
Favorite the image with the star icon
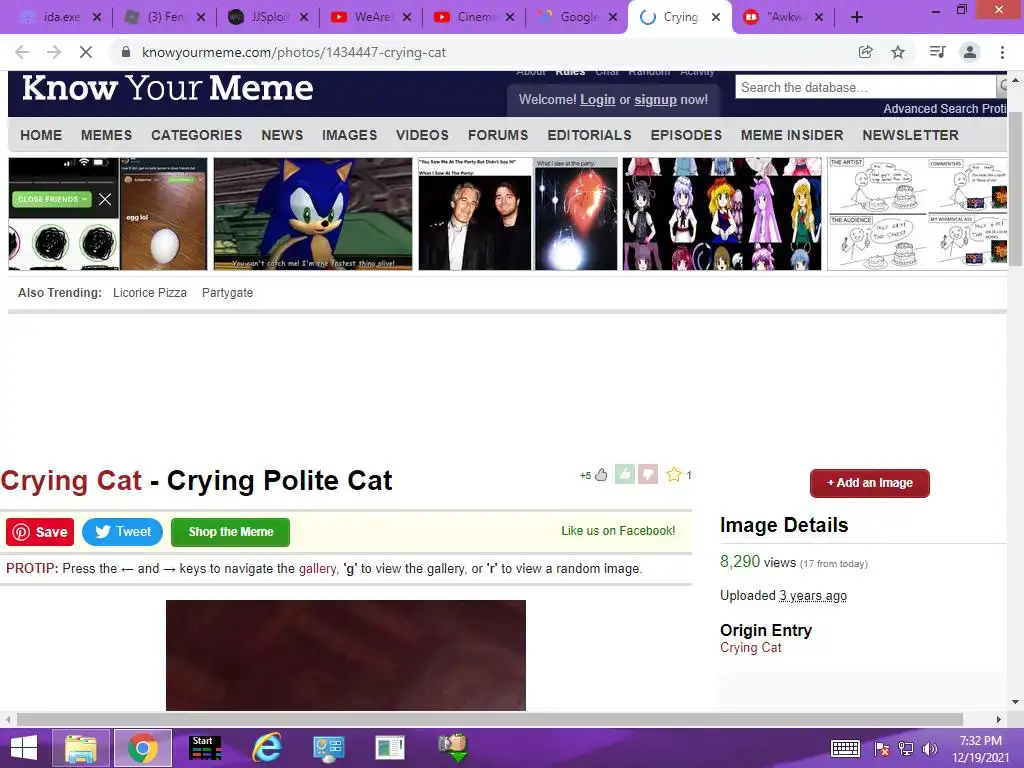point(674,475)
